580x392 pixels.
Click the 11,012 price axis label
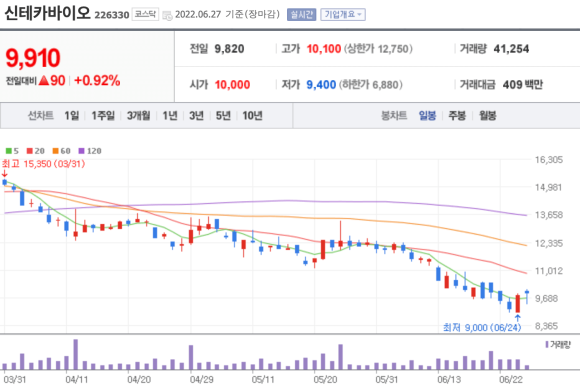click(549, 271)
